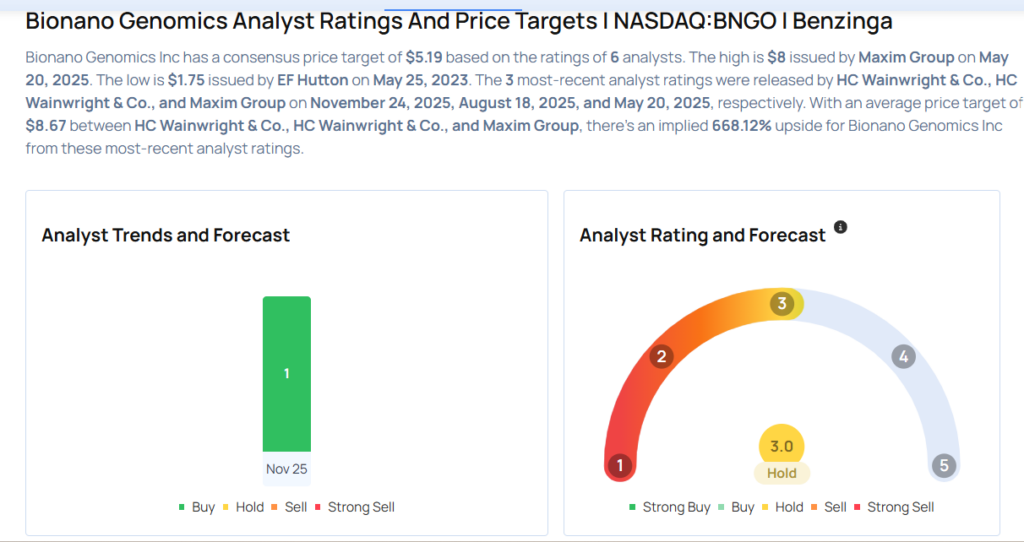The image size is (1024, 542).
Task: Toggle Strong Buy legend in Analyst Rating chart
Action: click(x=670, y=507)
